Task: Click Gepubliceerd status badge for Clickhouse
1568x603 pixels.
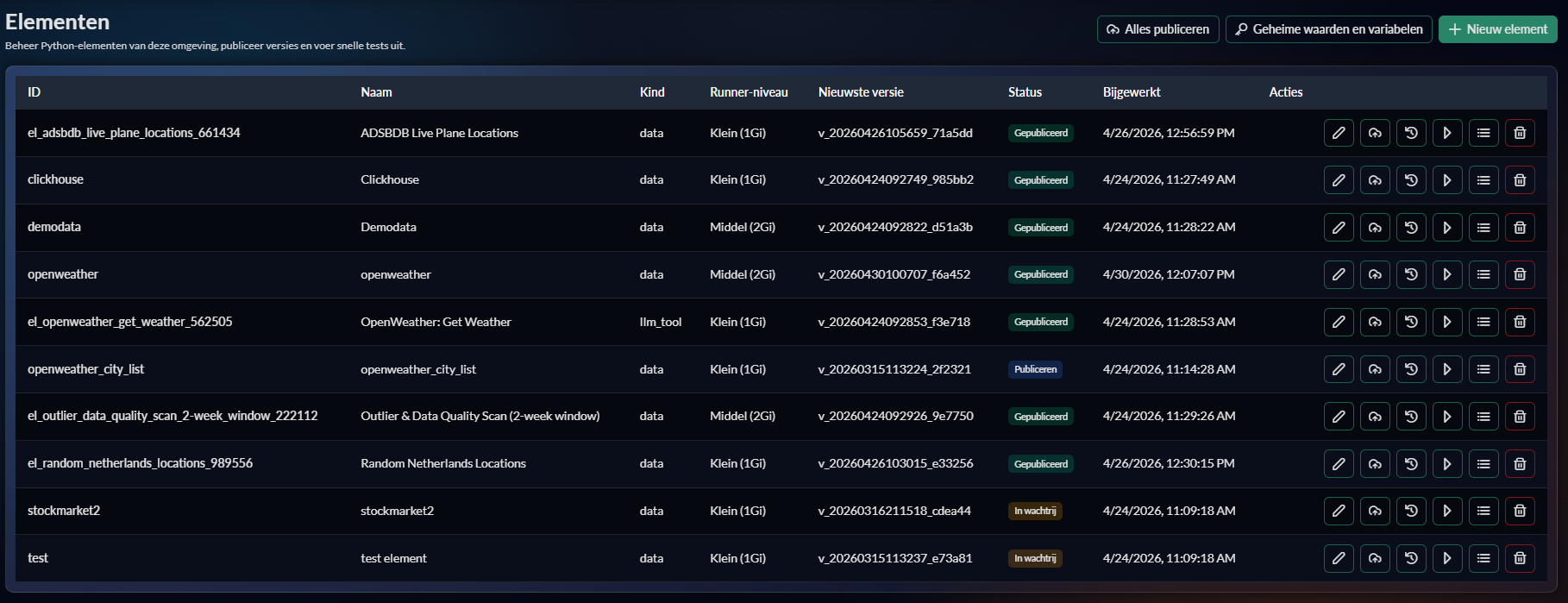Action: click(x=1041, y=180)
